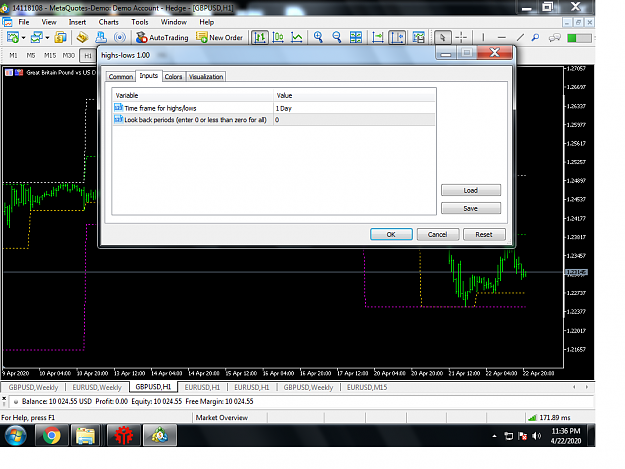Edit the '1 Day' timeframe value
The height and width of the screenshot is (469, 625).
pyautogui.click(x=354, y=108)
